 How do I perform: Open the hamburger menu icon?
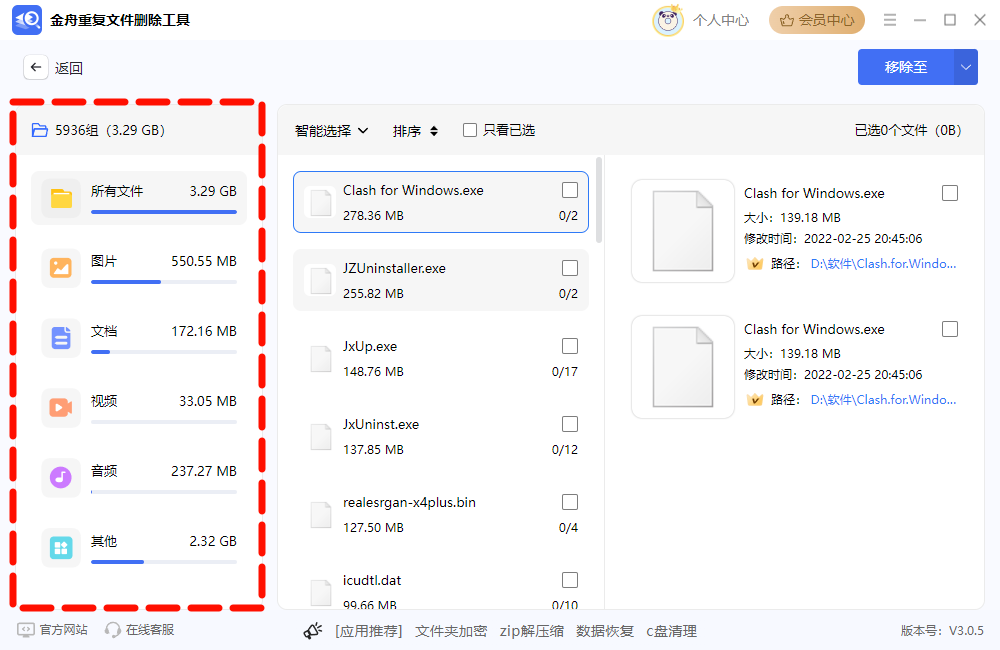890,20
